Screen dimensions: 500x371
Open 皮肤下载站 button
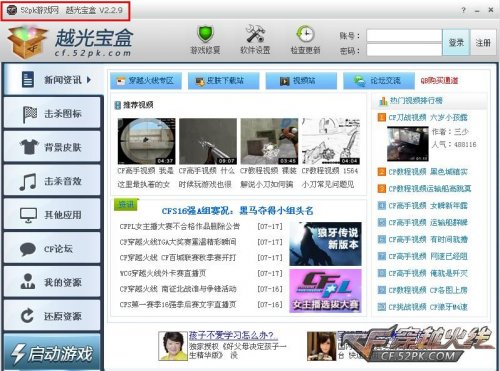224,81
